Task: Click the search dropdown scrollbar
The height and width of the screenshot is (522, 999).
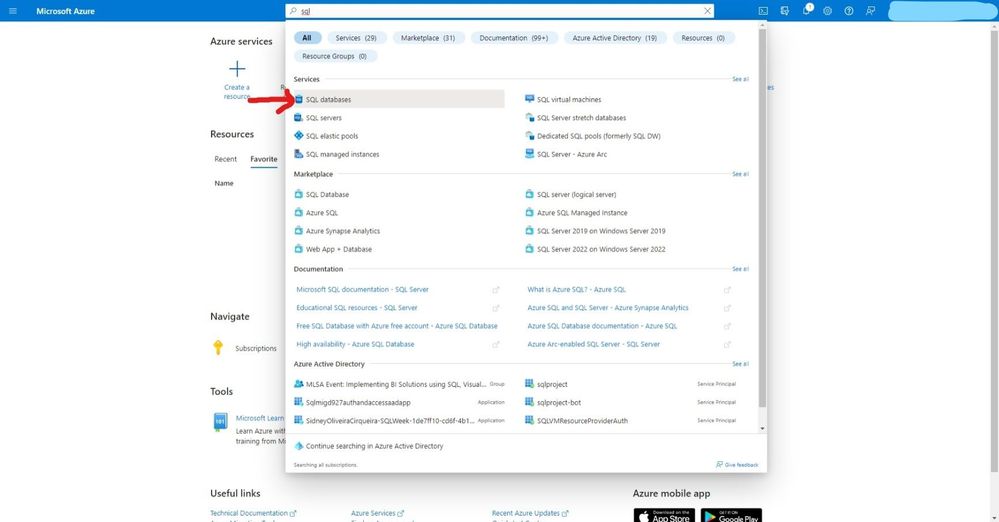Action: (762, 217)
